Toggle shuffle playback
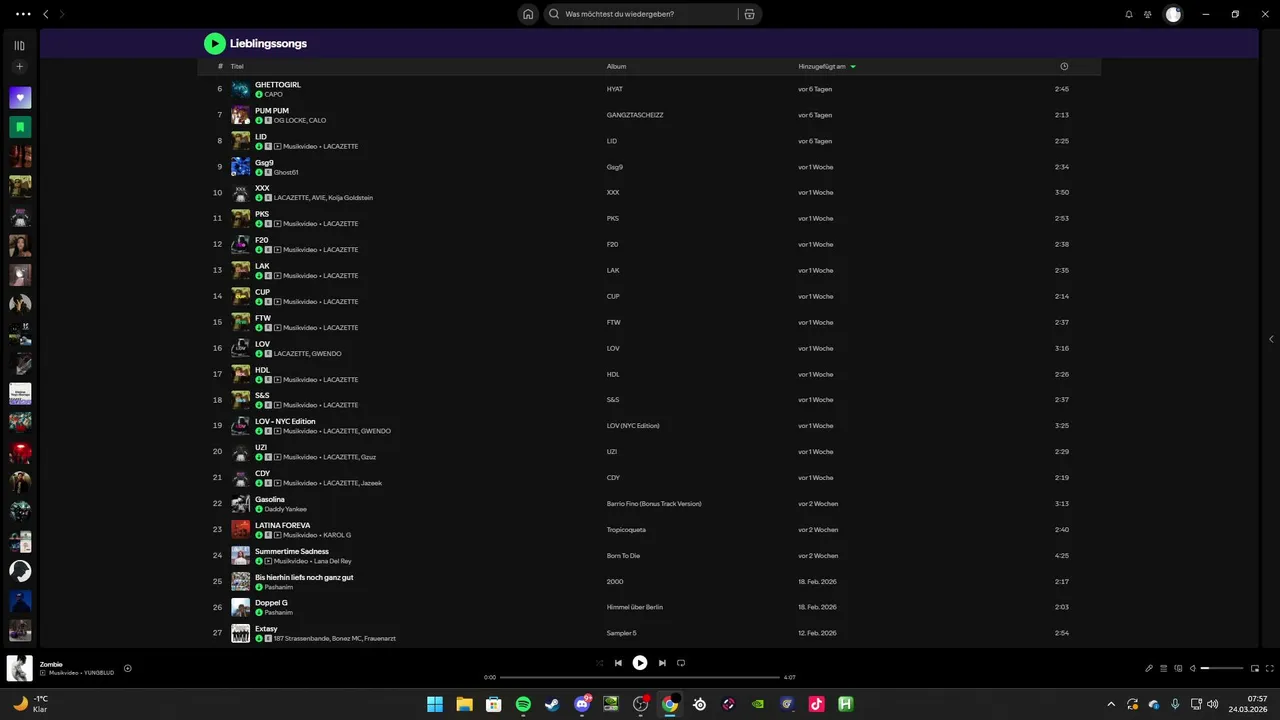This screenshot has height=720, width=1280. pos(599,663)
